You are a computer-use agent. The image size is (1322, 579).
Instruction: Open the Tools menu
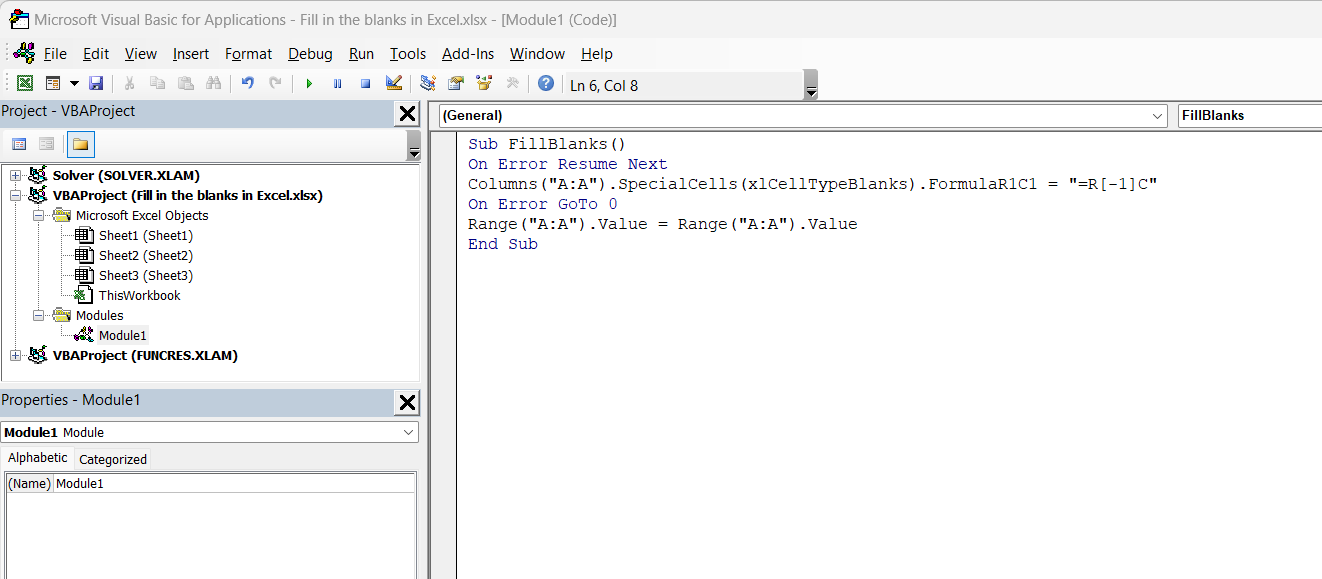tap(408, 54)
